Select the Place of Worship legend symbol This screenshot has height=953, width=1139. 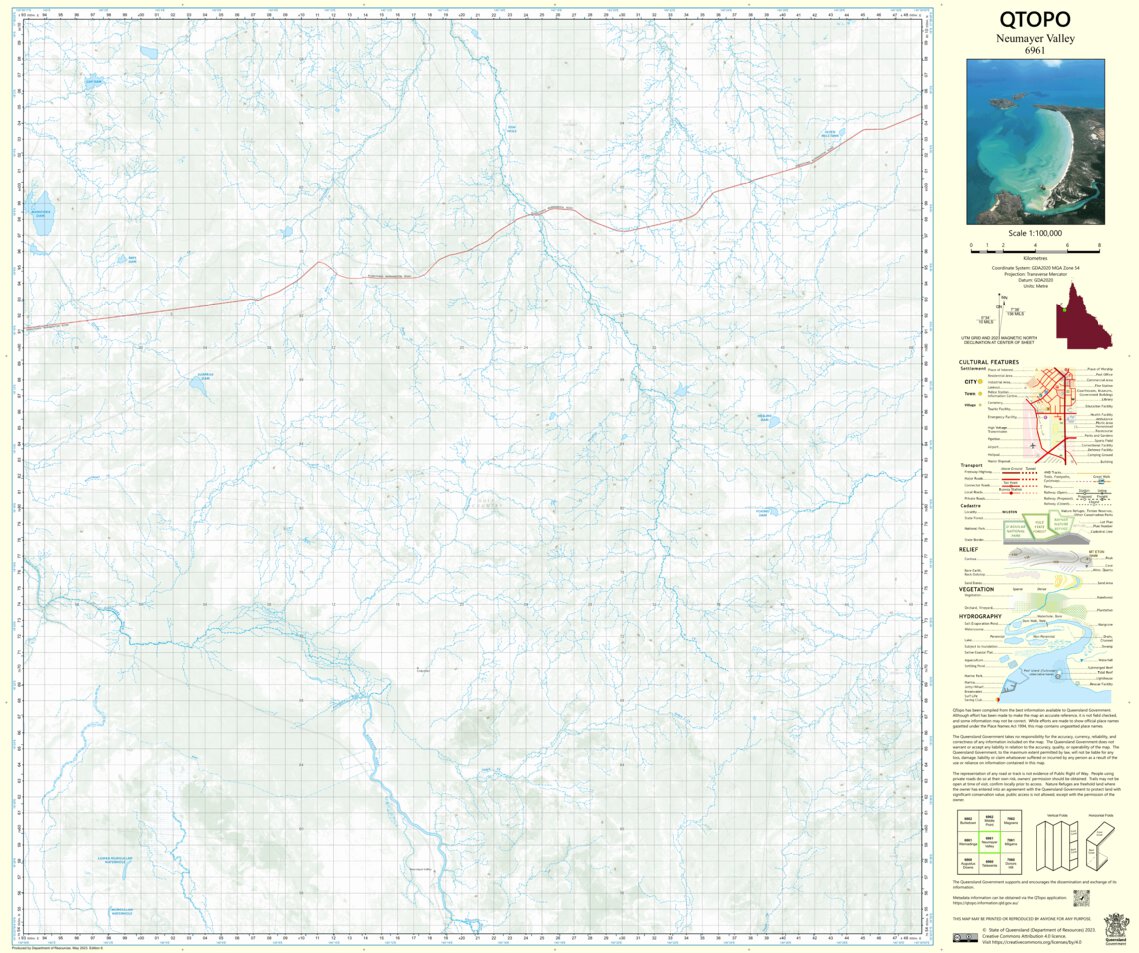point(1066,369)
